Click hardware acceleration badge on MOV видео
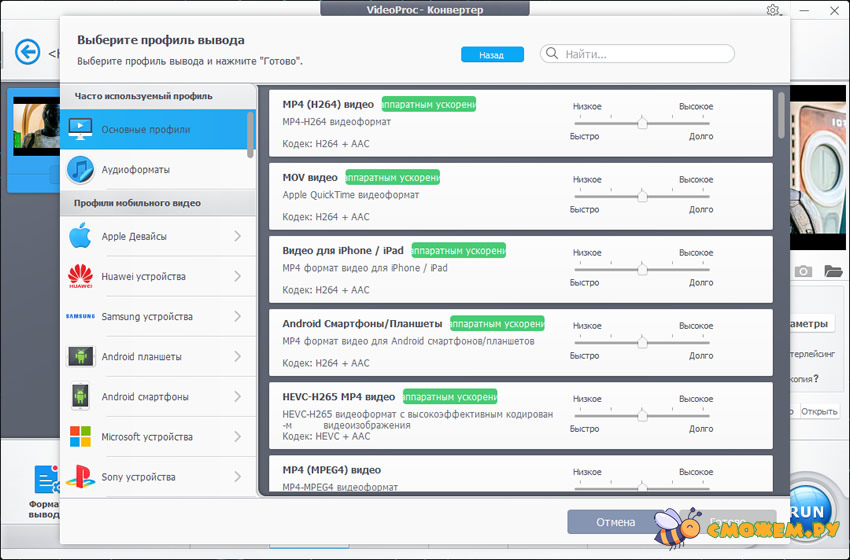Screen dimensions: 850x560 (392, 177)
